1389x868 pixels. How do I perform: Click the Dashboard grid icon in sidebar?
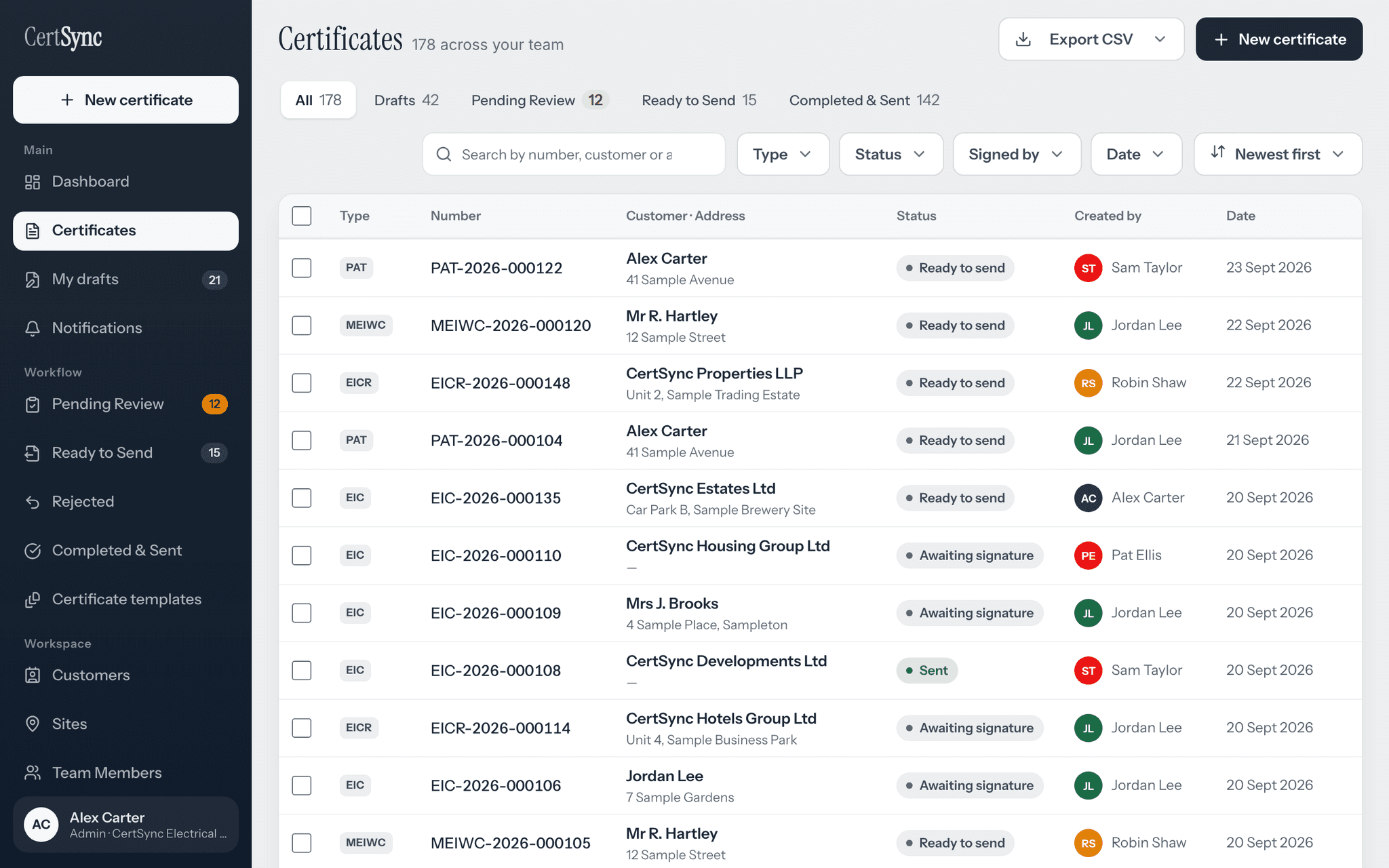pos(33,182)
